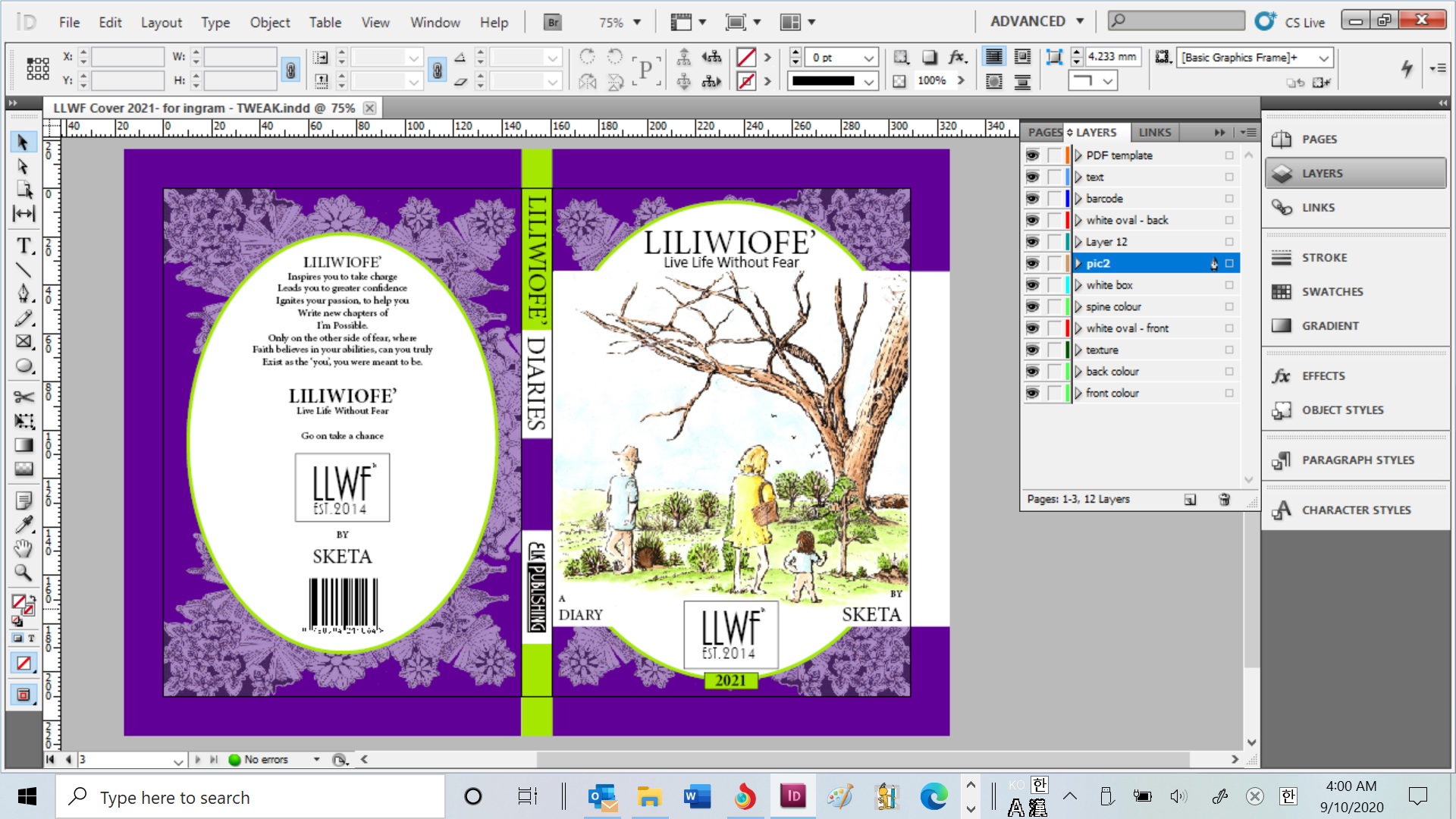Activate the Zoom tool
Viewport: 1456px width, 819px height.
coord(24,573)
